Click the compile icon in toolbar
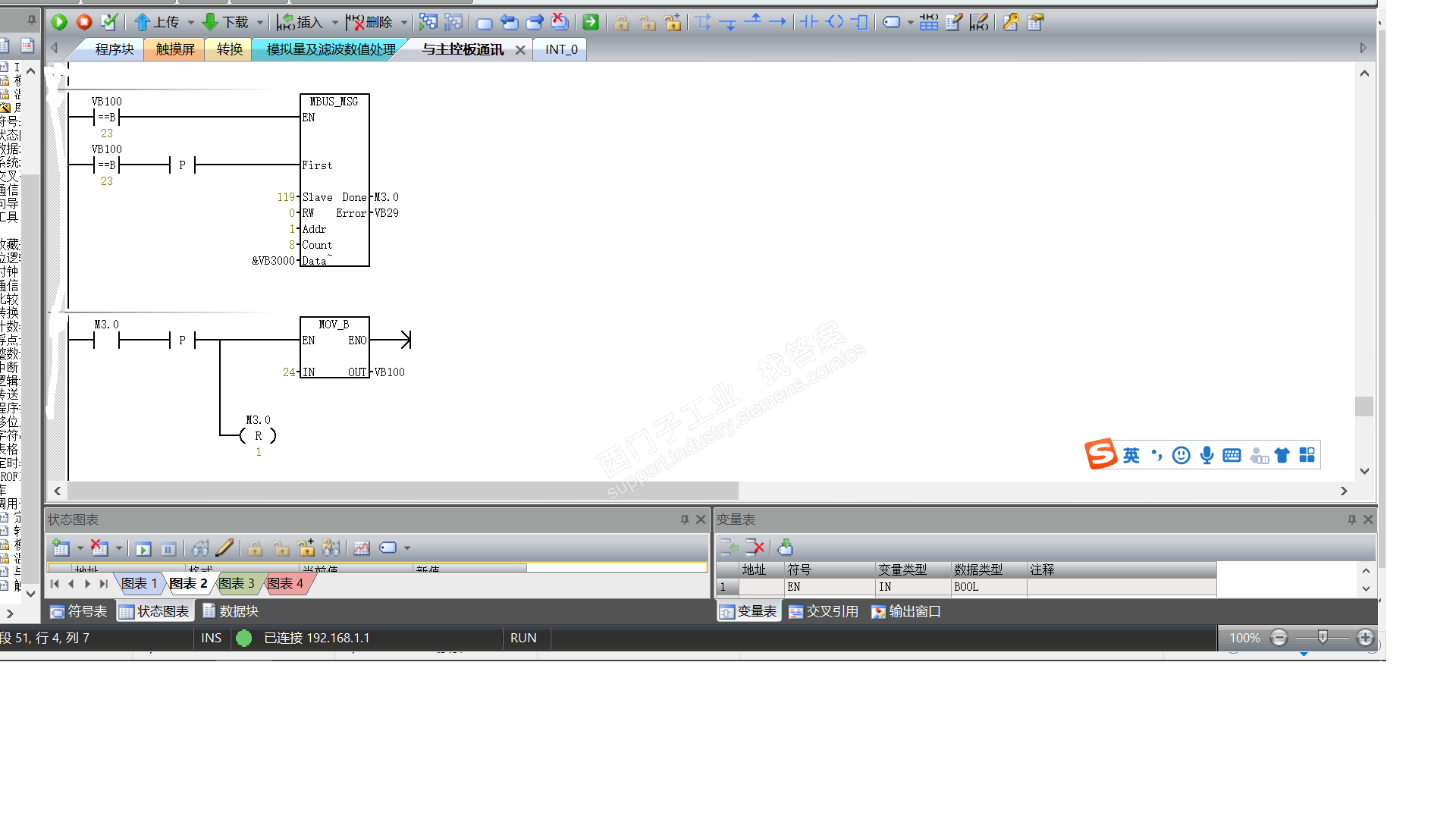Image resolution: width=1456 pixels, height=819 pixels. pos(109,22)
